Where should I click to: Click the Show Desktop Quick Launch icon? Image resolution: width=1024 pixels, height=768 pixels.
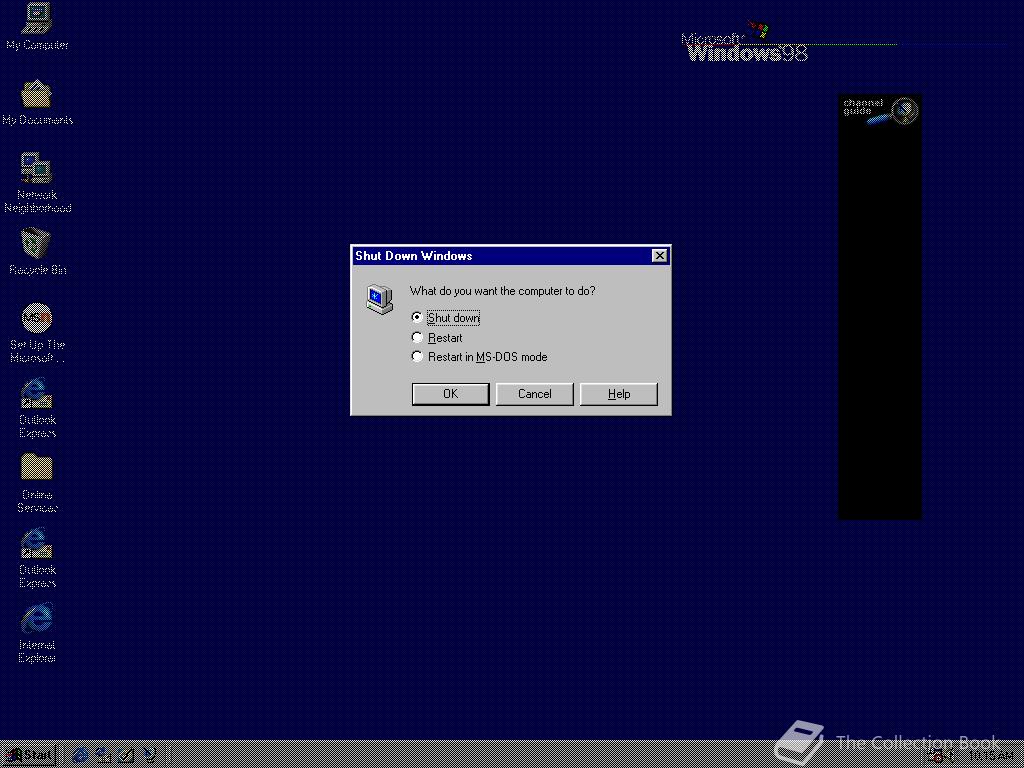coord(126,756)
